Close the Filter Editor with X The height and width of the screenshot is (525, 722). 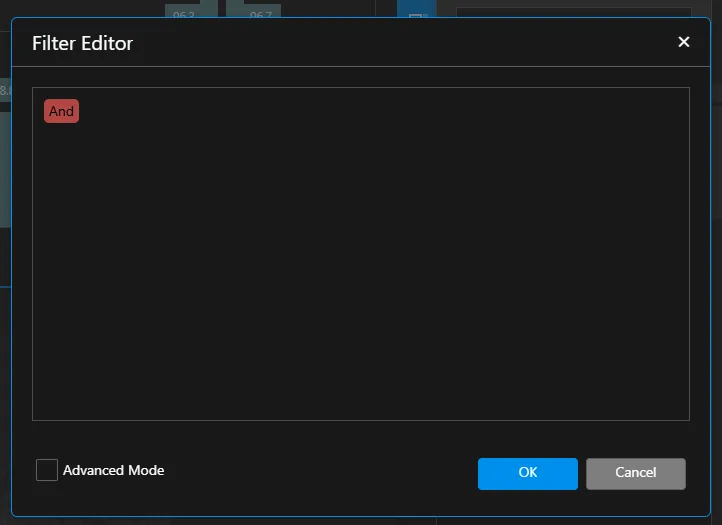tap(684, 42)
